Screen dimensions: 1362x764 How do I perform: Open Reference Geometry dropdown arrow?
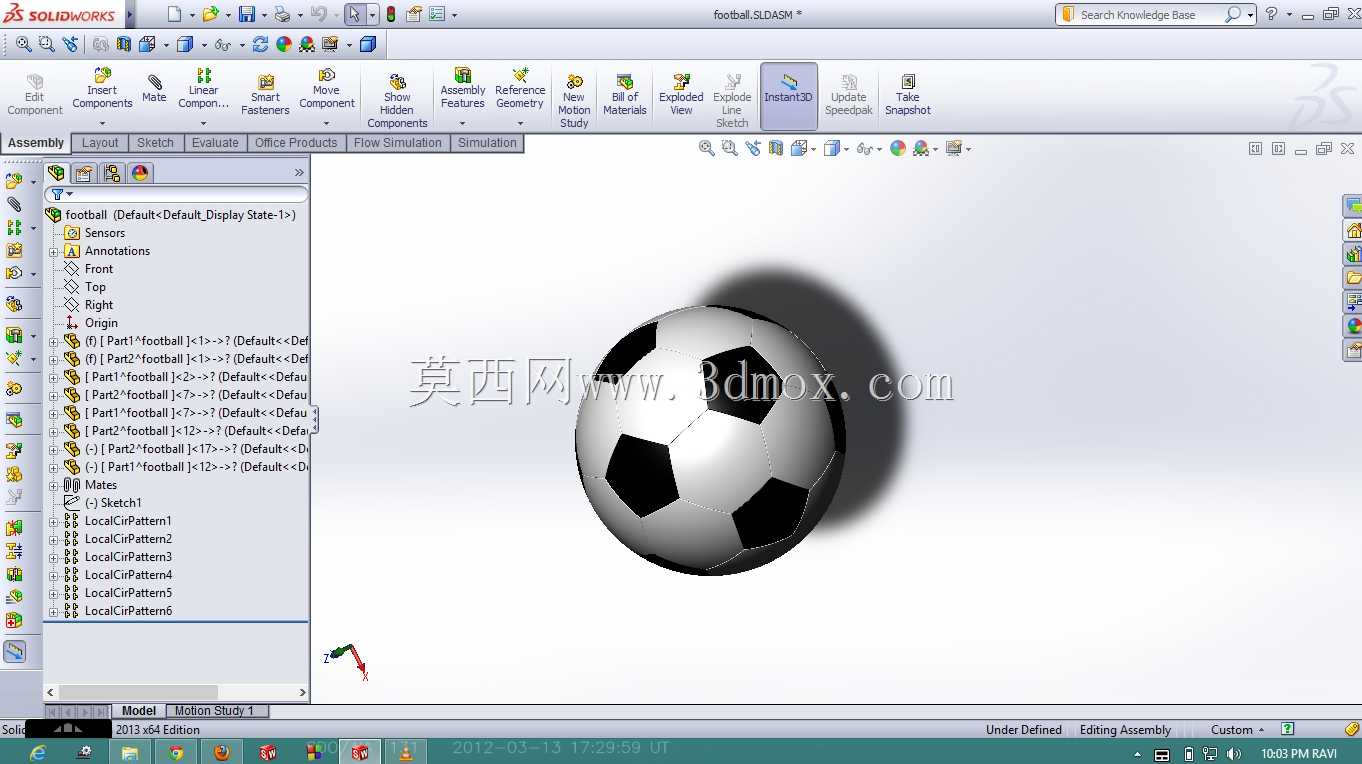click(520, 124)
